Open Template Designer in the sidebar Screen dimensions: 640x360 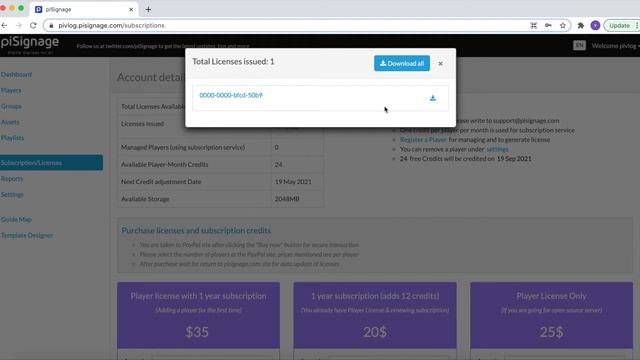[27, 235]
